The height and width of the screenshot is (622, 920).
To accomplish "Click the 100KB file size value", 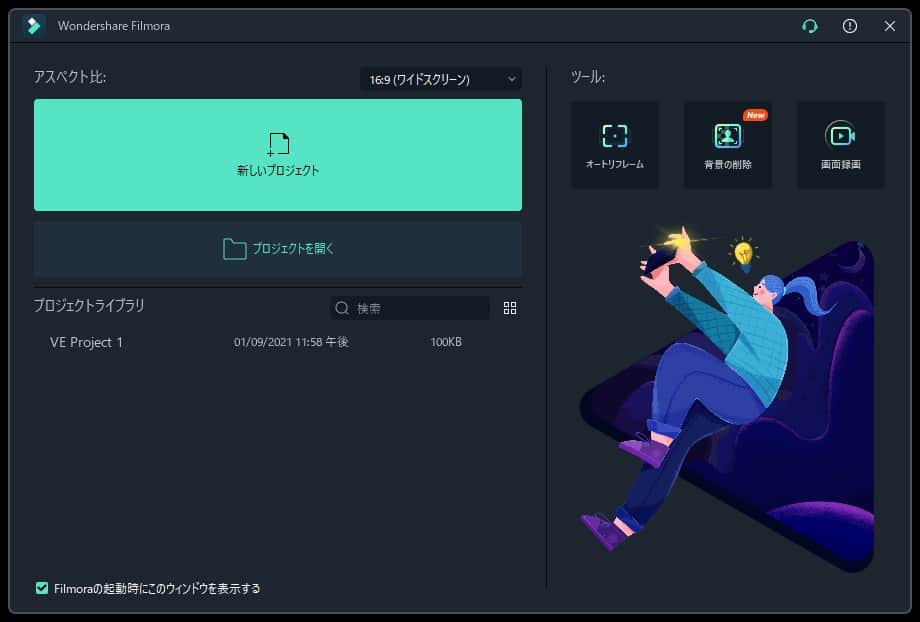I will (x=446, y=342).
